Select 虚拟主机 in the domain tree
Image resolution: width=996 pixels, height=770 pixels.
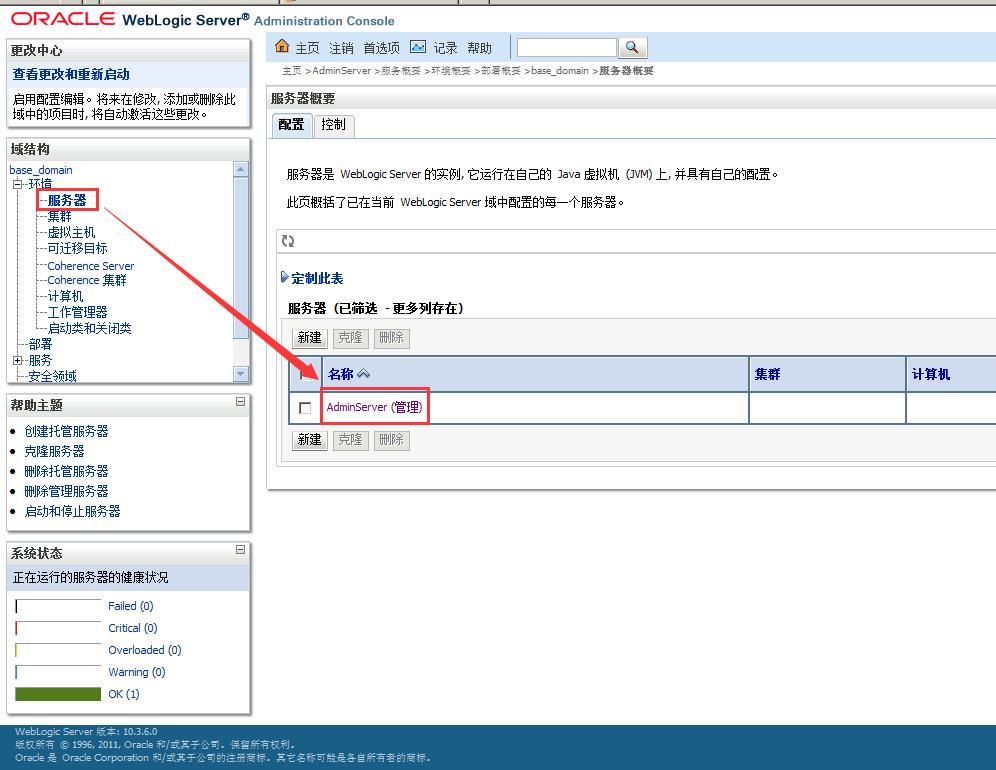tap(72, 233)
